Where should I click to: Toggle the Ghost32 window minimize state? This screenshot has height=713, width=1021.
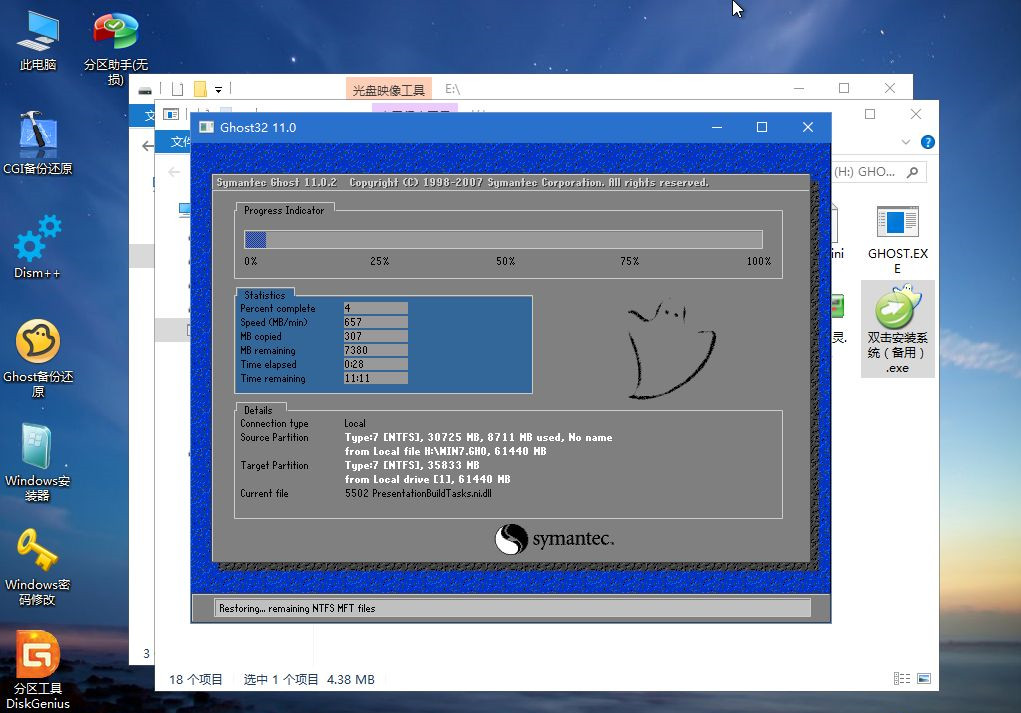pos(716,127)
